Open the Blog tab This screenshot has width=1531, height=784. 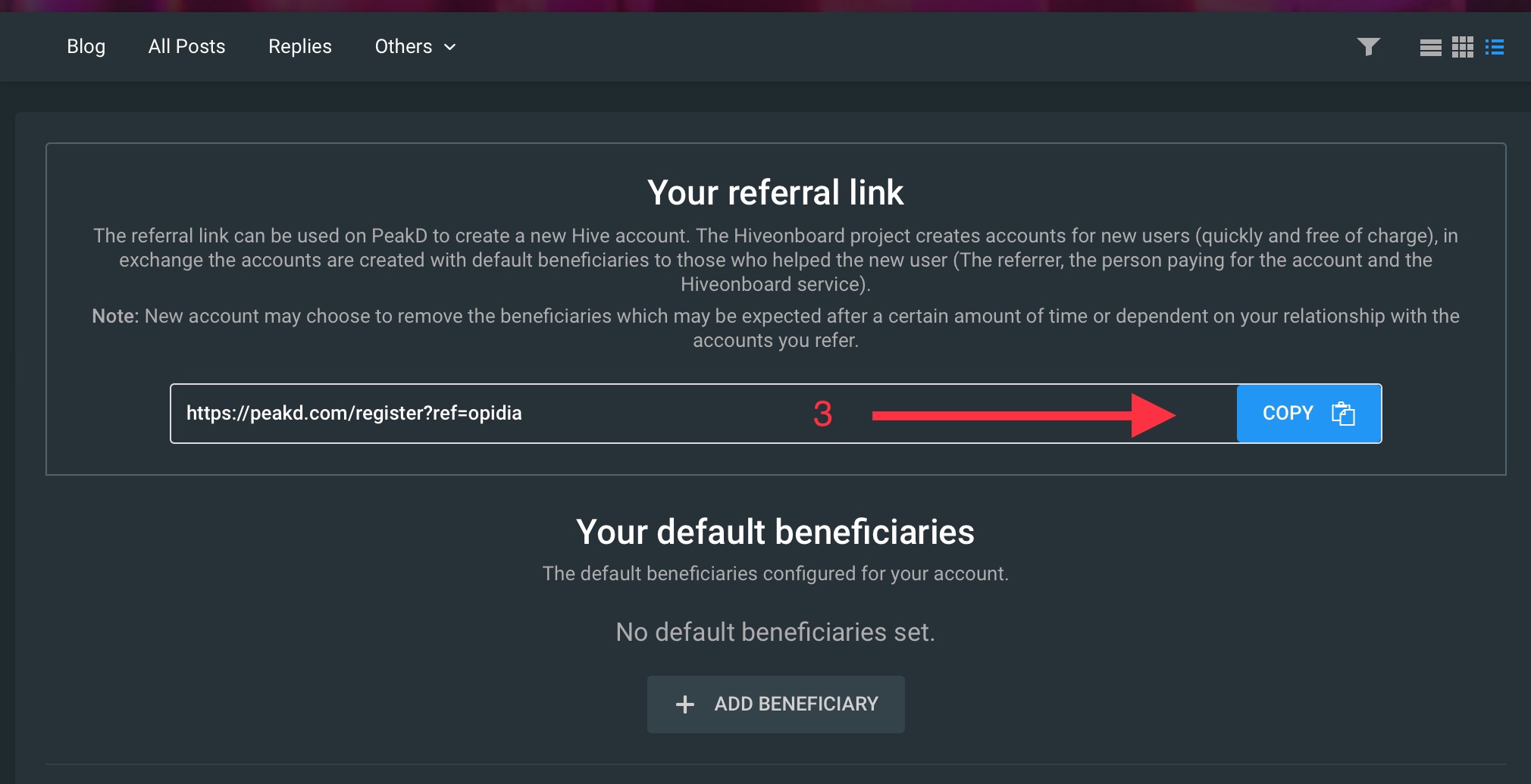(x=86, y=47)
